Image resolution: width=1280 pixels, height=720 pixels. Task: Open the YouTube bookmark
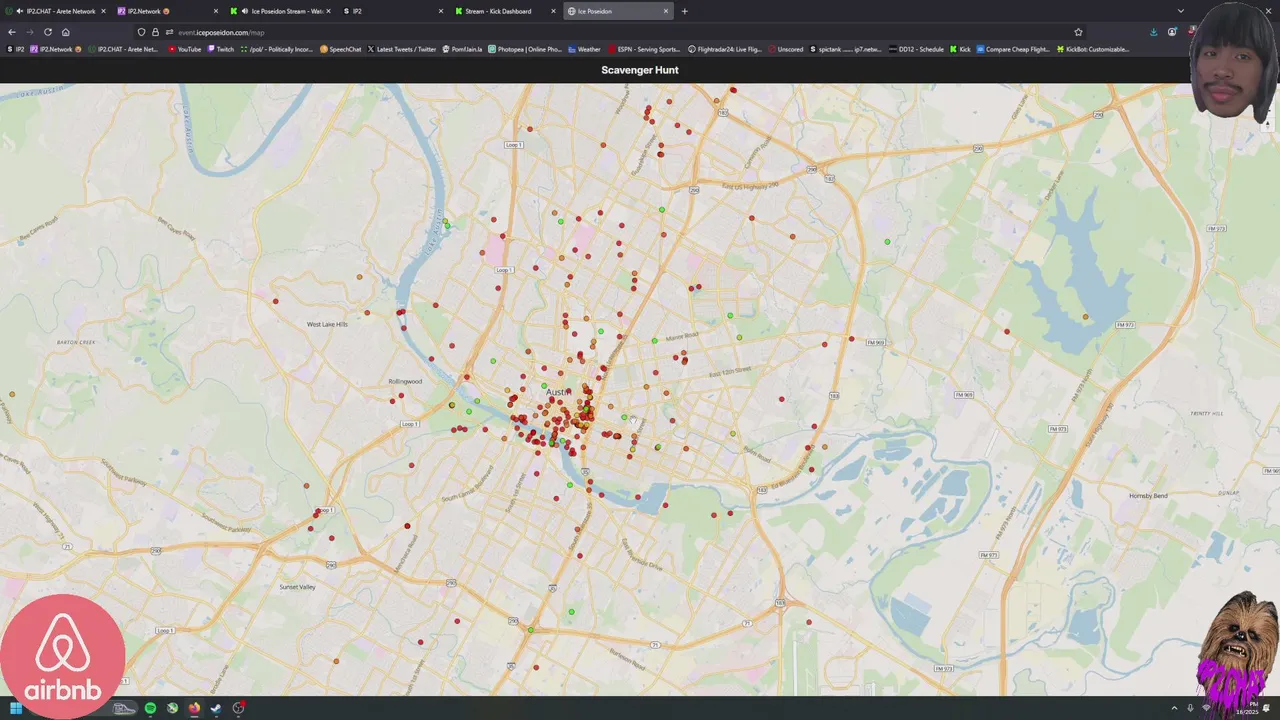point(185,49)
